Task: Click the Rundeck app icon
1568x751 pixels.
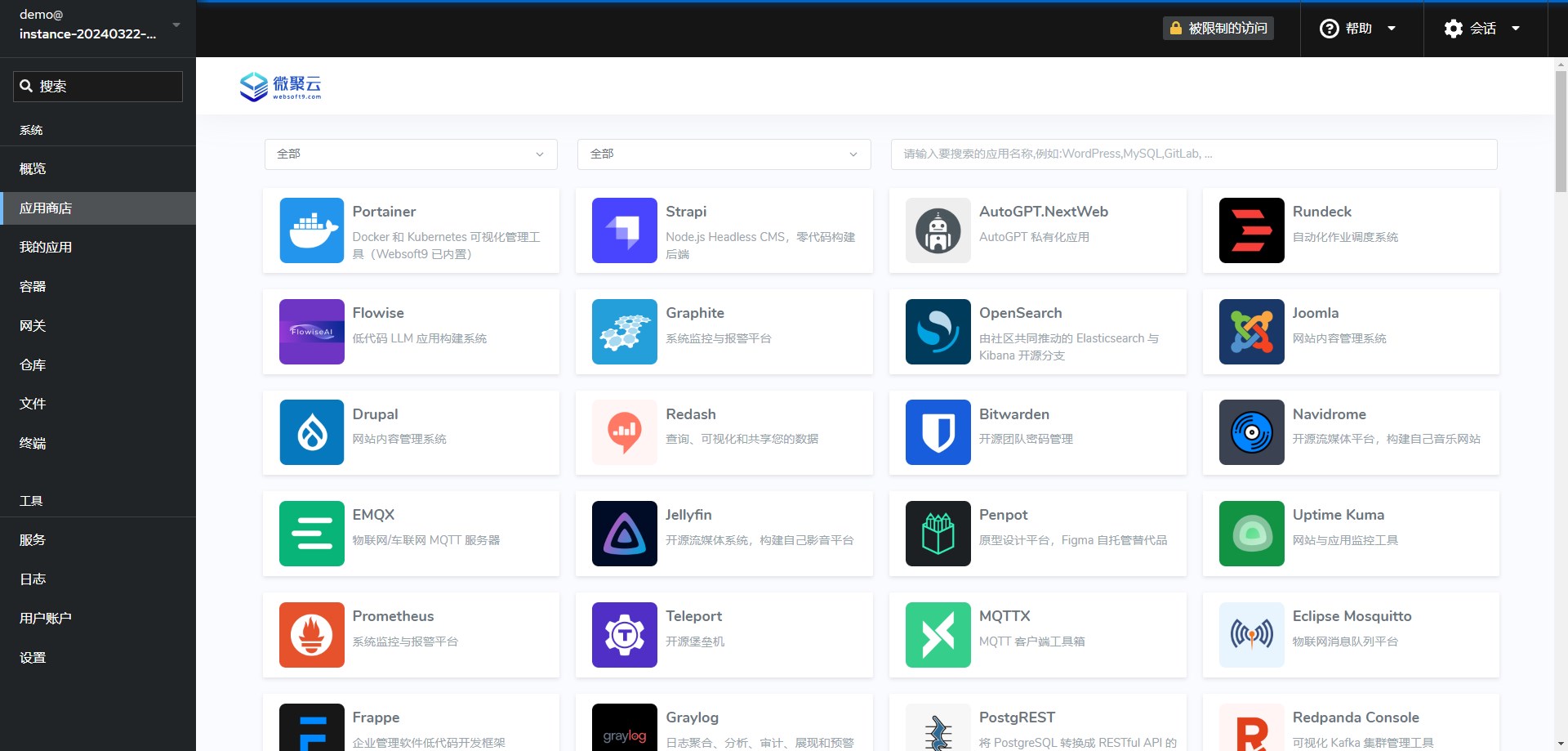Action: [1252, 230]
